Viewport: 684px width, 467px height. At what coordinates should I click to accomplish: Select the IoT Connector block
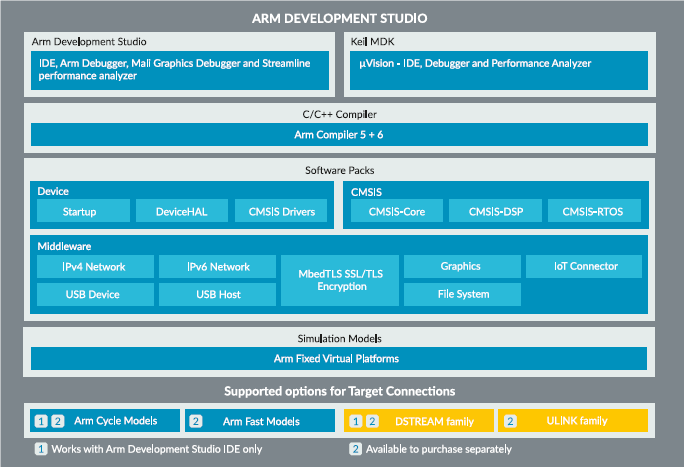[584, 266]
